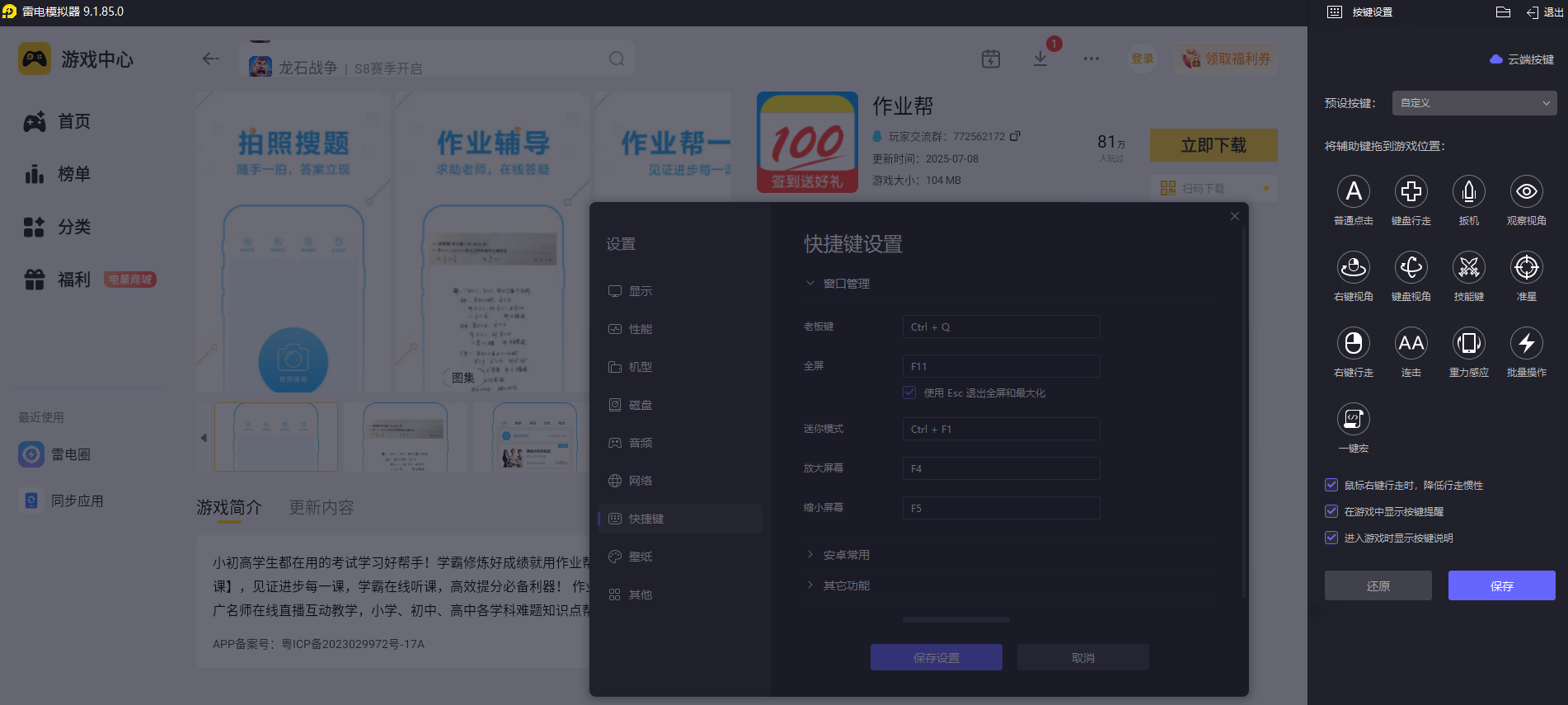Click the 放大屏幕 F4 shortcut field

point(1001,468)
